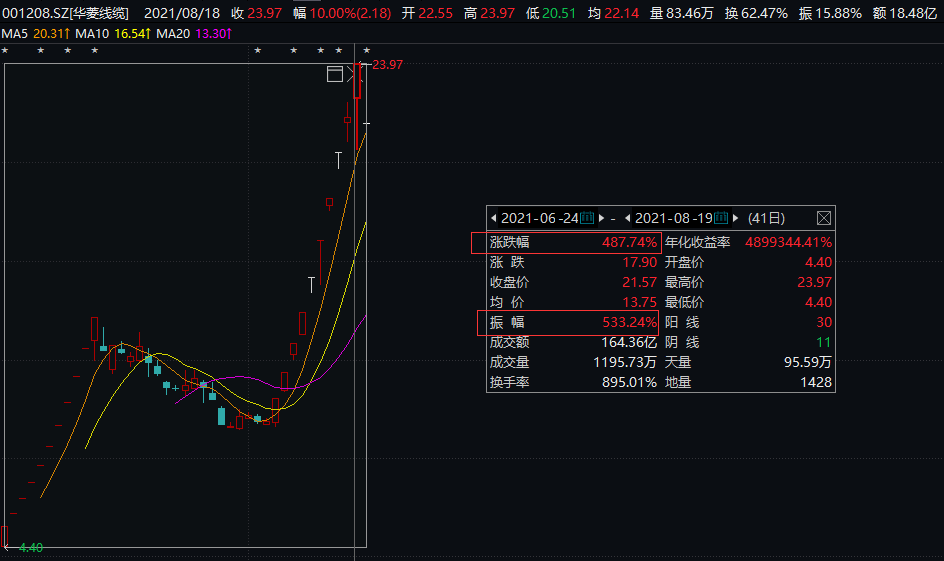Step end date 2021-08-19 back one day

click(627, 218)
